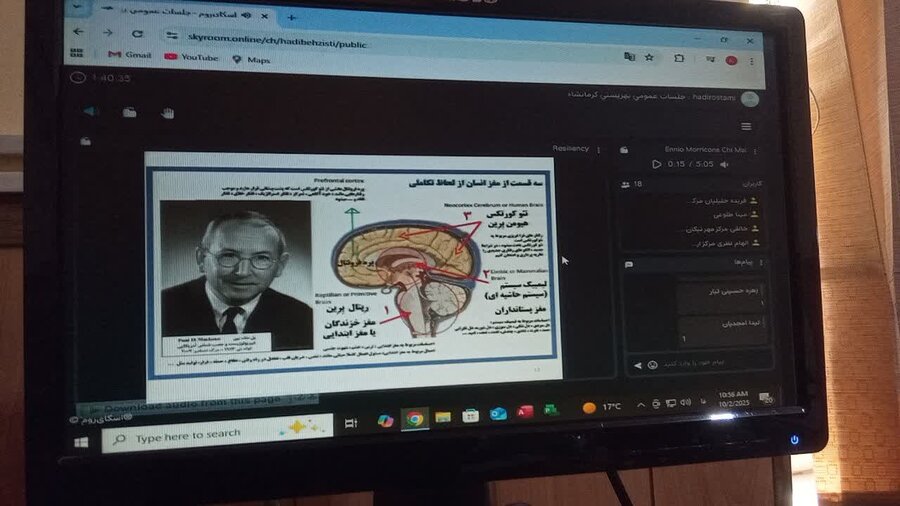This screenshot has width=900, height=506.
Task: Click the browser forward arrow
Action: [108, 33]
